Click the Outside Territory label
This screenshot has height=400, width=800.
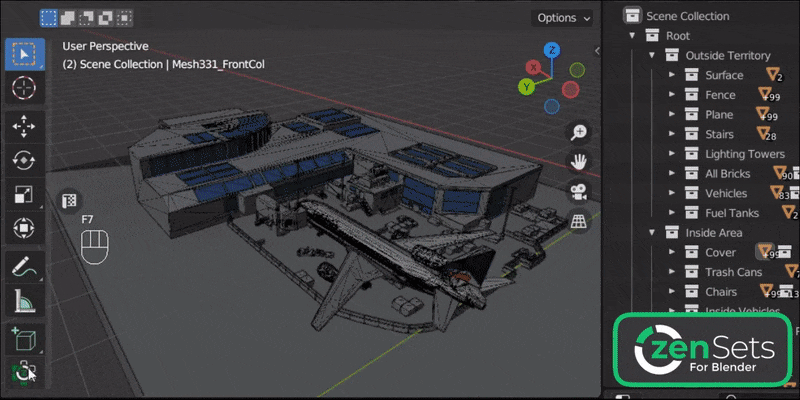728,55
